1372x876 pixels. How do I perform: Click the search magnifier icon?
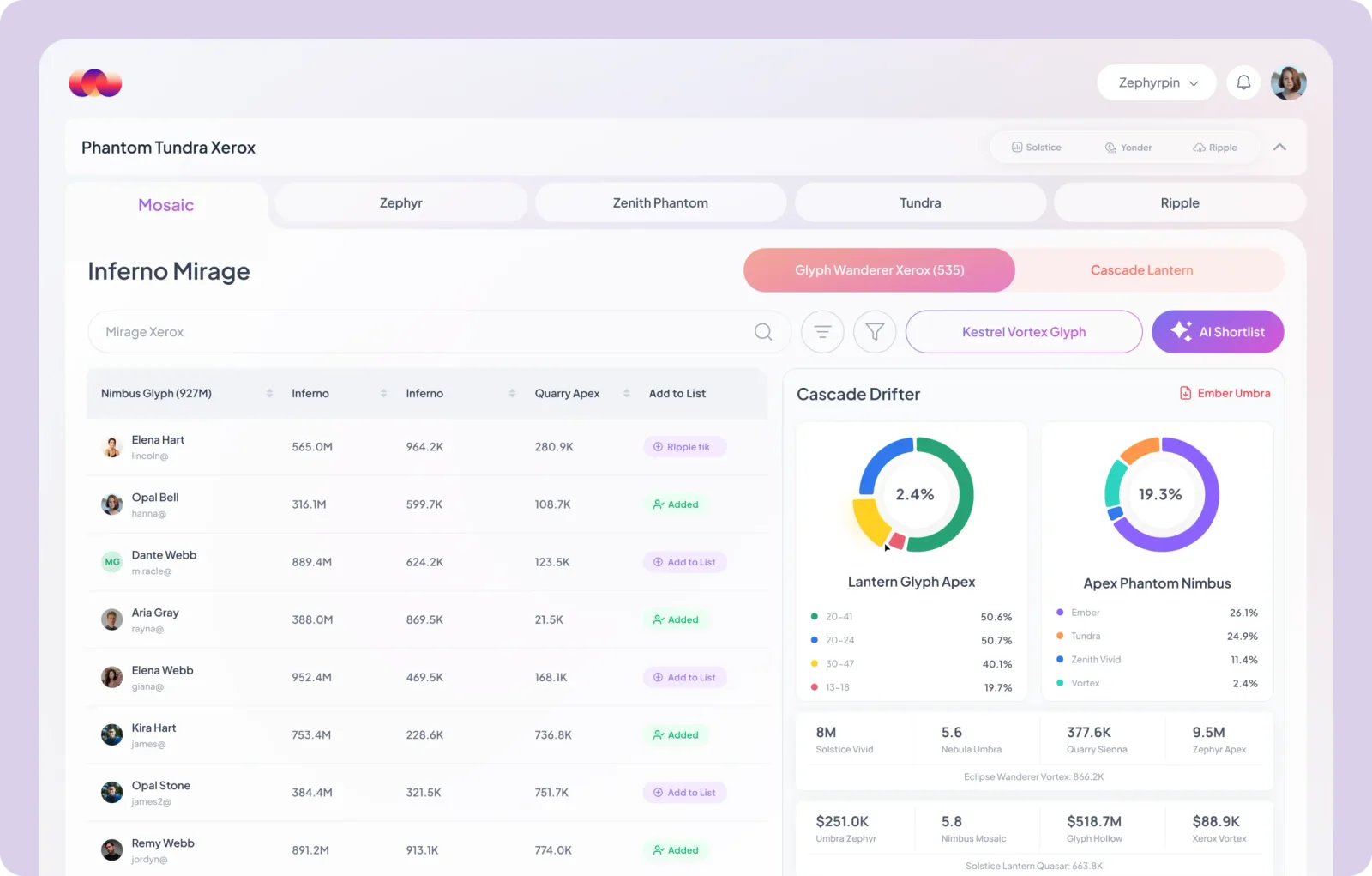[x=763, y=332]
